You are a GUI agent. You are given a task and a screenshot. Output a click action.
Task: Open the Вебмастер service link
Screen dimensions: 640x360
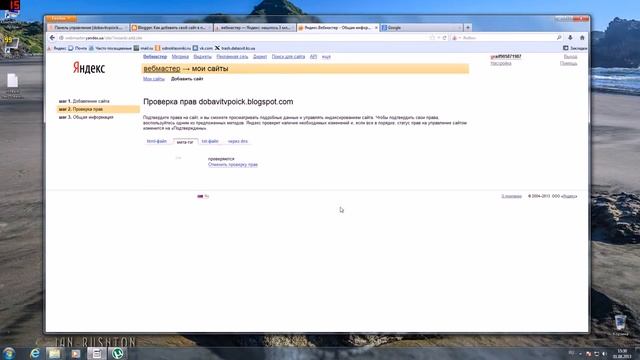[155, 57]
